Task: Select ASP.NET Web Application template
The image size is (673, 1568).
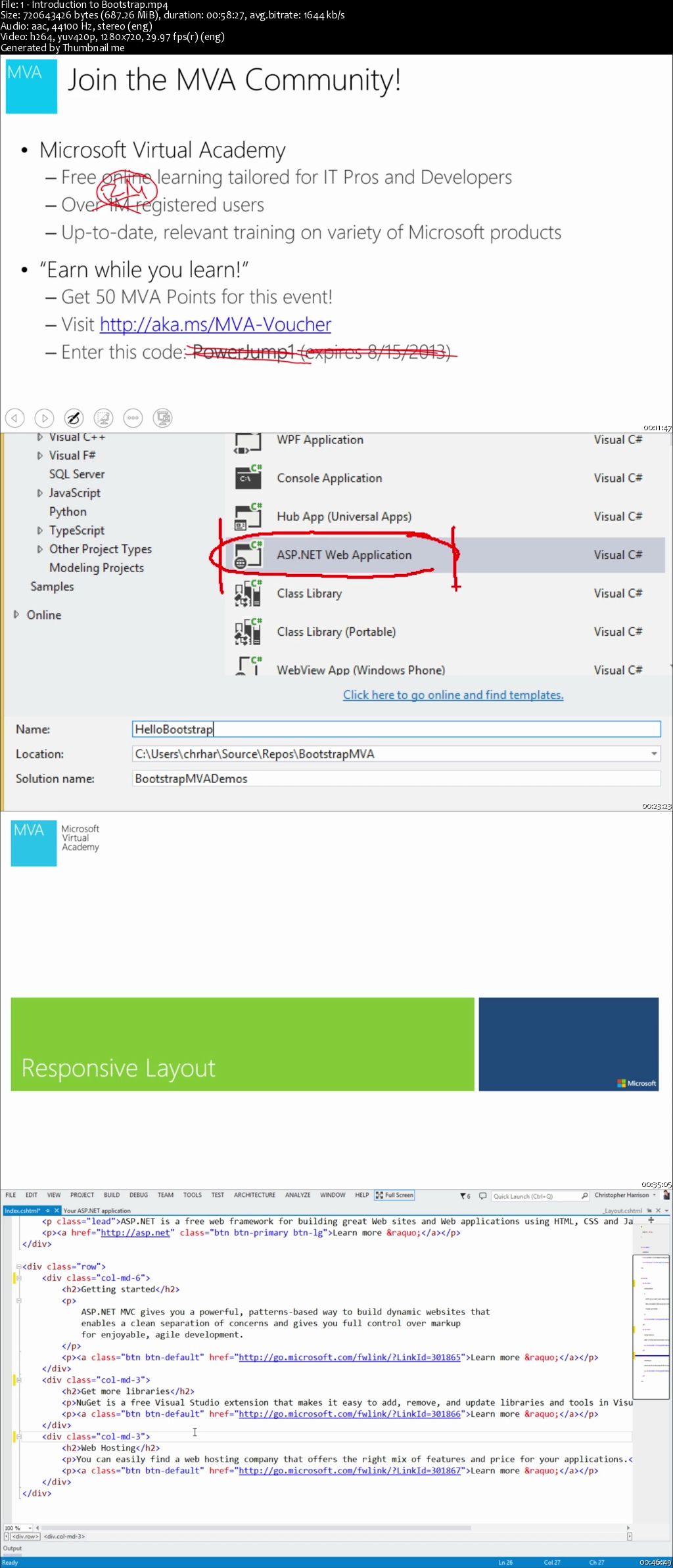Action: [446, 555]
